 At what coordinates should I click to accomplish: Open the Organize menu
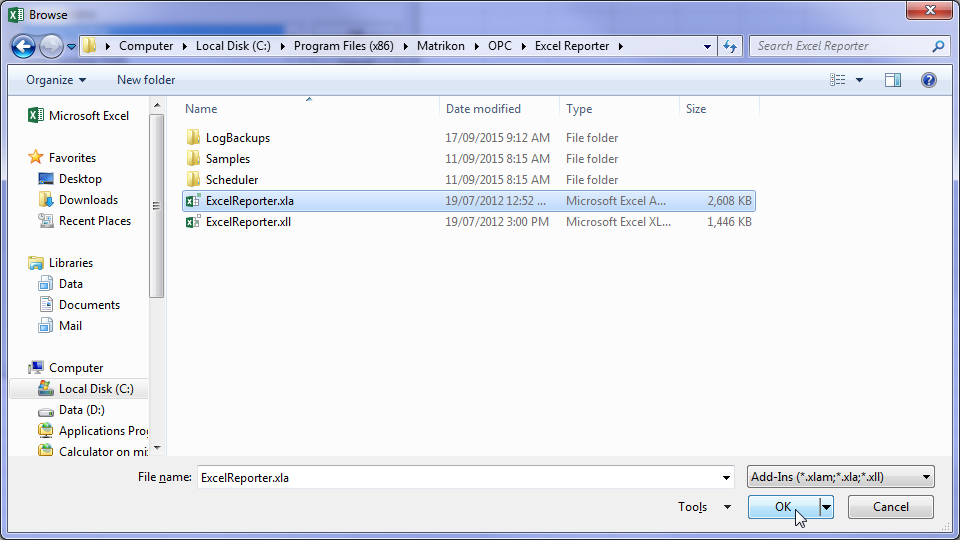tap(56, 80)
